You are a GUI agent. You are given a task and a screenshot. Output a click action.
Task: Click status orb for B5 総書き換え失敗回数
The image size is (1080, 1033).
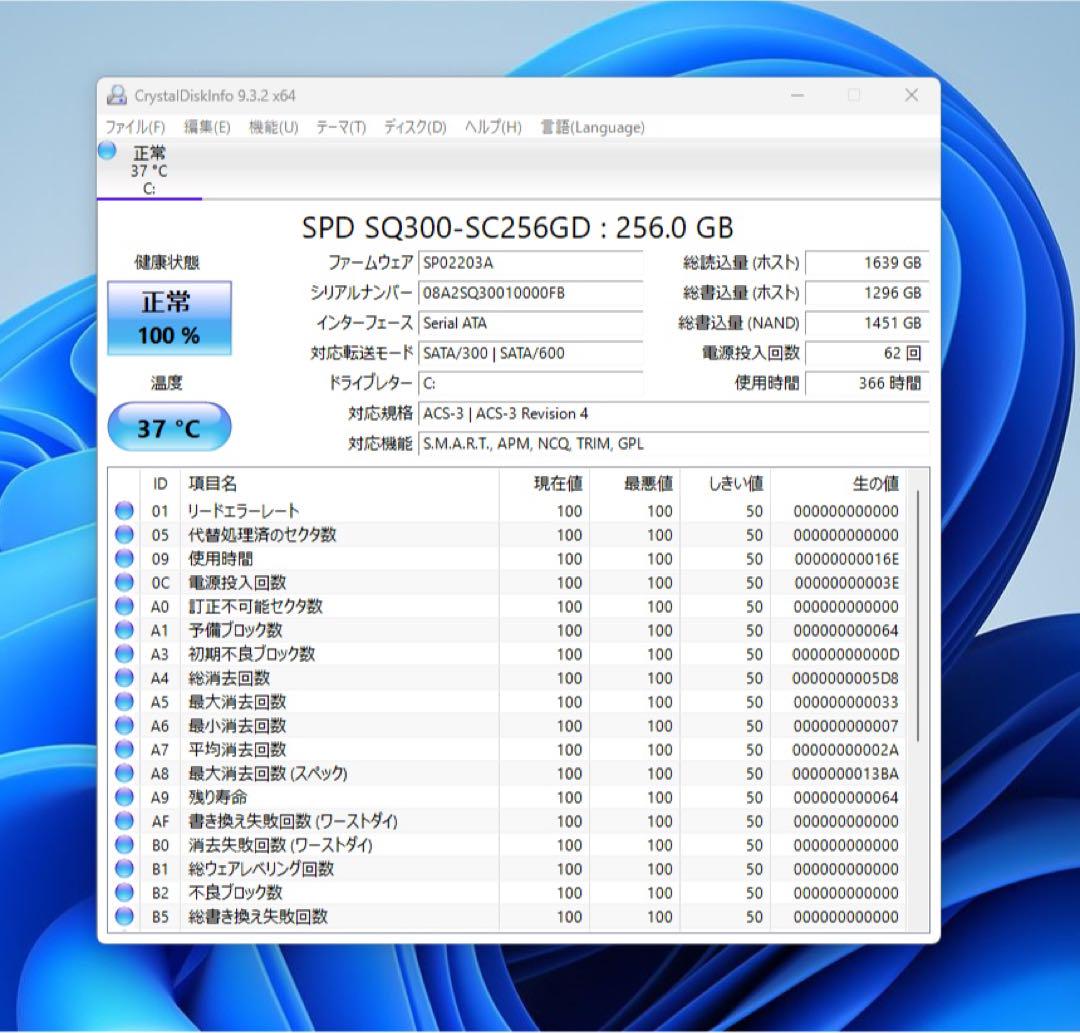(x=125, y=917)
